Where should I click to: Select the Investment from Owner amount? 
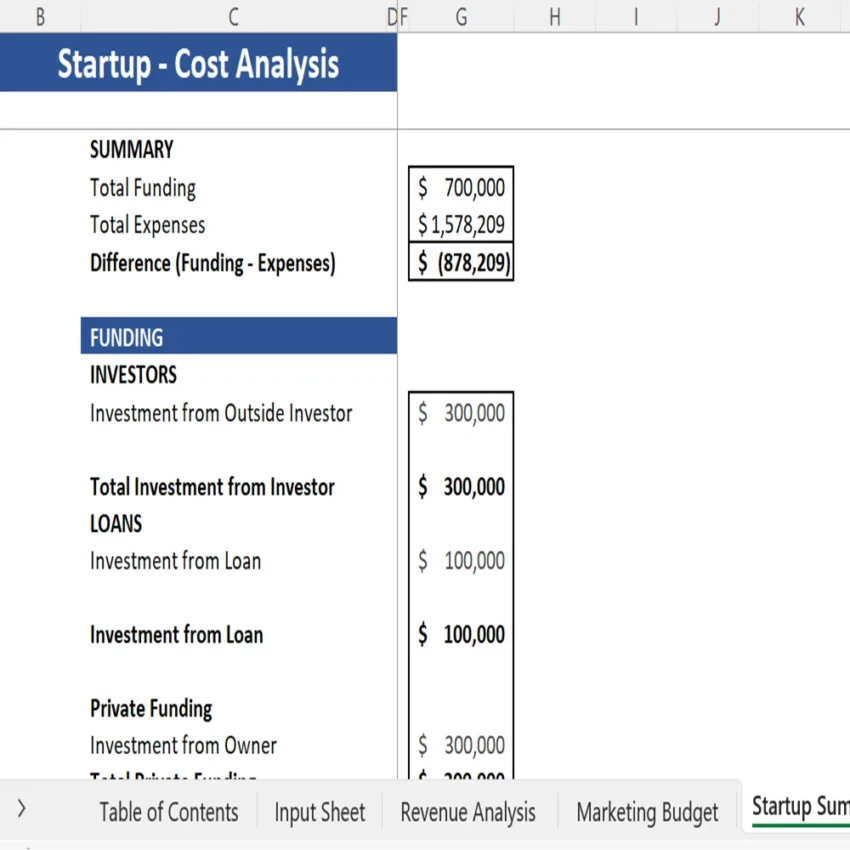(461, 745)
